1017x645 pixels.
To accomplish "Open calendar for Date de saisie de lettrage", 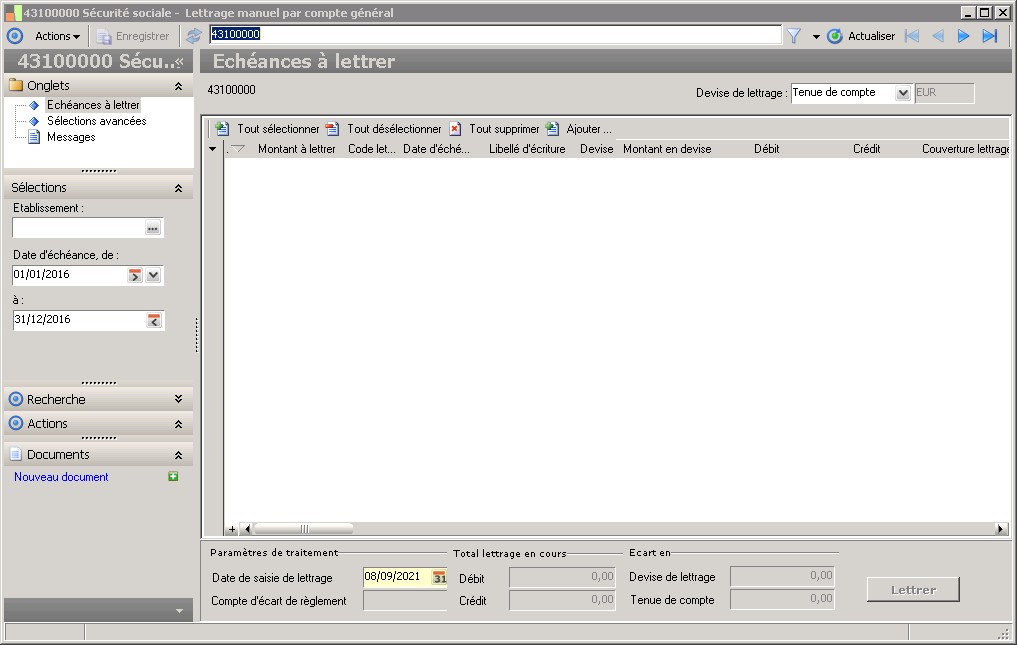I will (x=440, y=577).
